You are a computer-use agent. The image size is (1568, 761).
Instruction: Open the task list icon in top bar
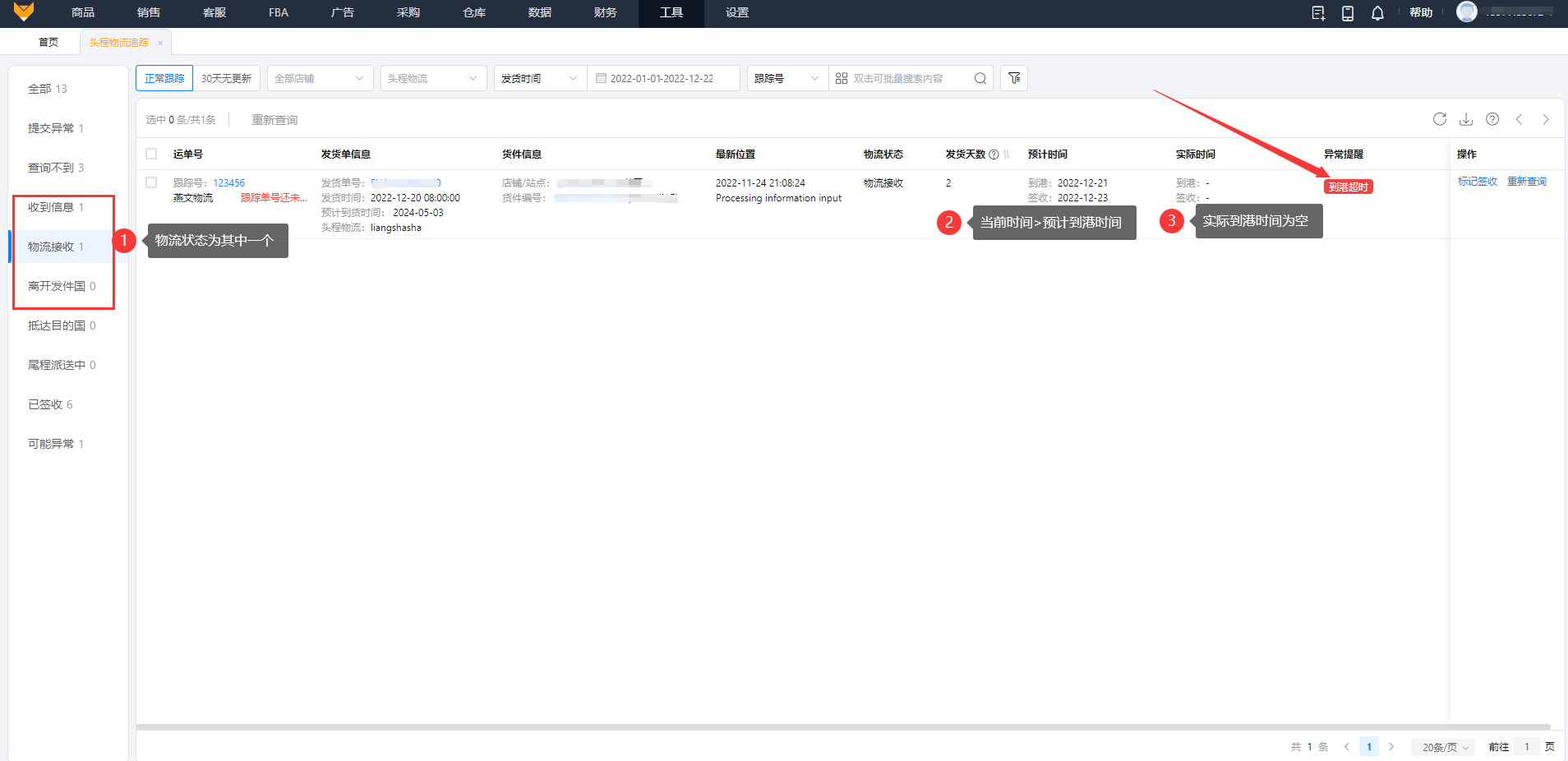click(x=1318, y=13)
